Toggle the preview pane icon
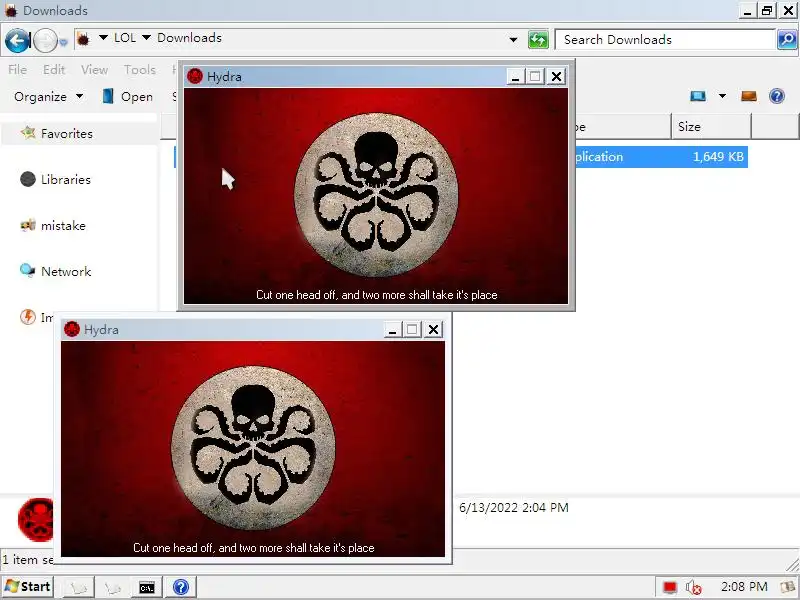The image size is (800, 600). click(748, 96)
